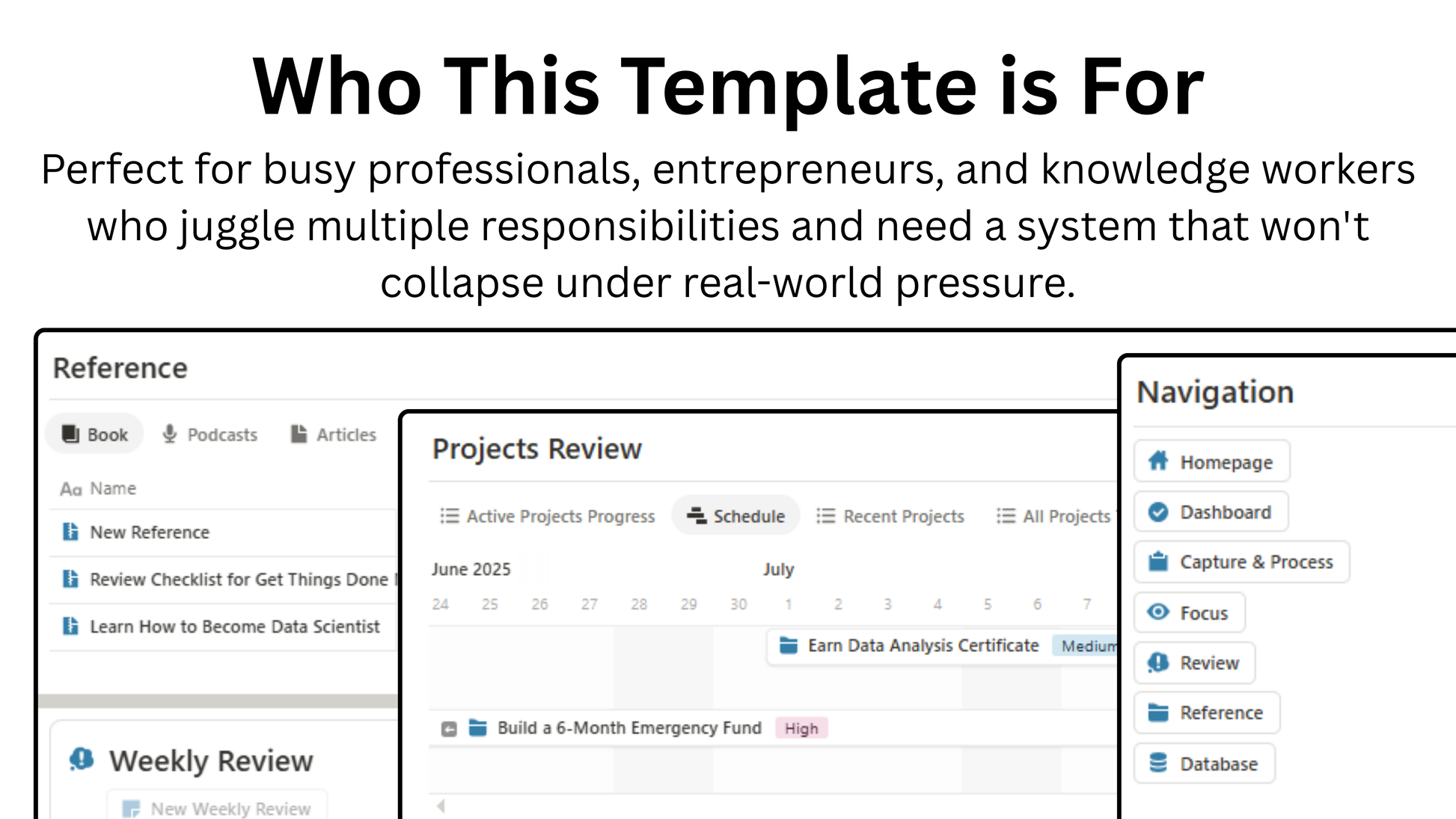Click the Focus eye icon
Image resolution: width=1456 pixels, height=819 pixels.
coord(1158,612)
